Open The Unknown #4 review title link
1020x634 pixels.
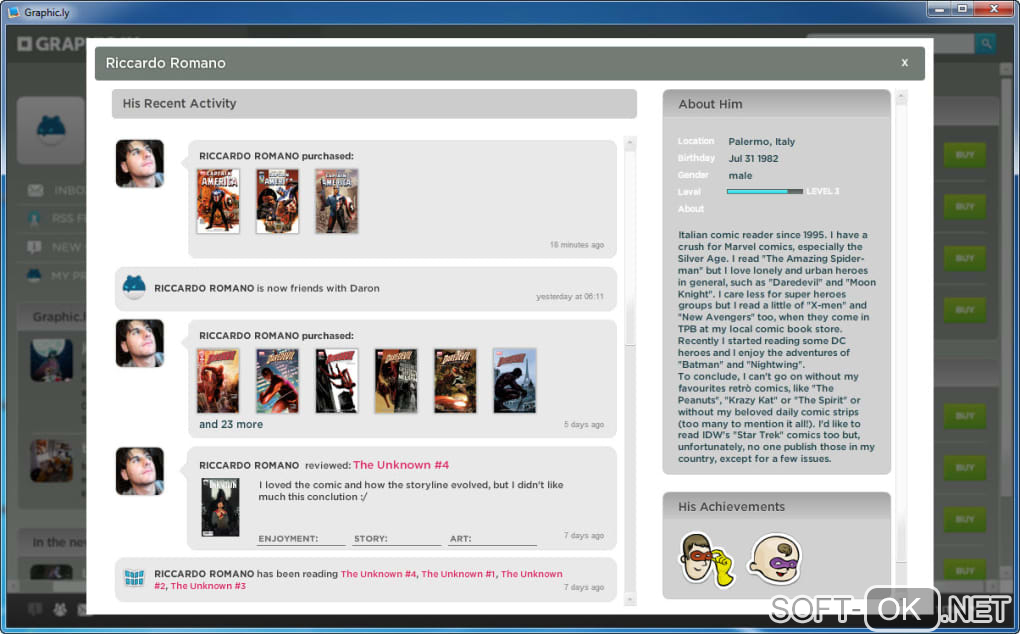[x=401, y=465]
